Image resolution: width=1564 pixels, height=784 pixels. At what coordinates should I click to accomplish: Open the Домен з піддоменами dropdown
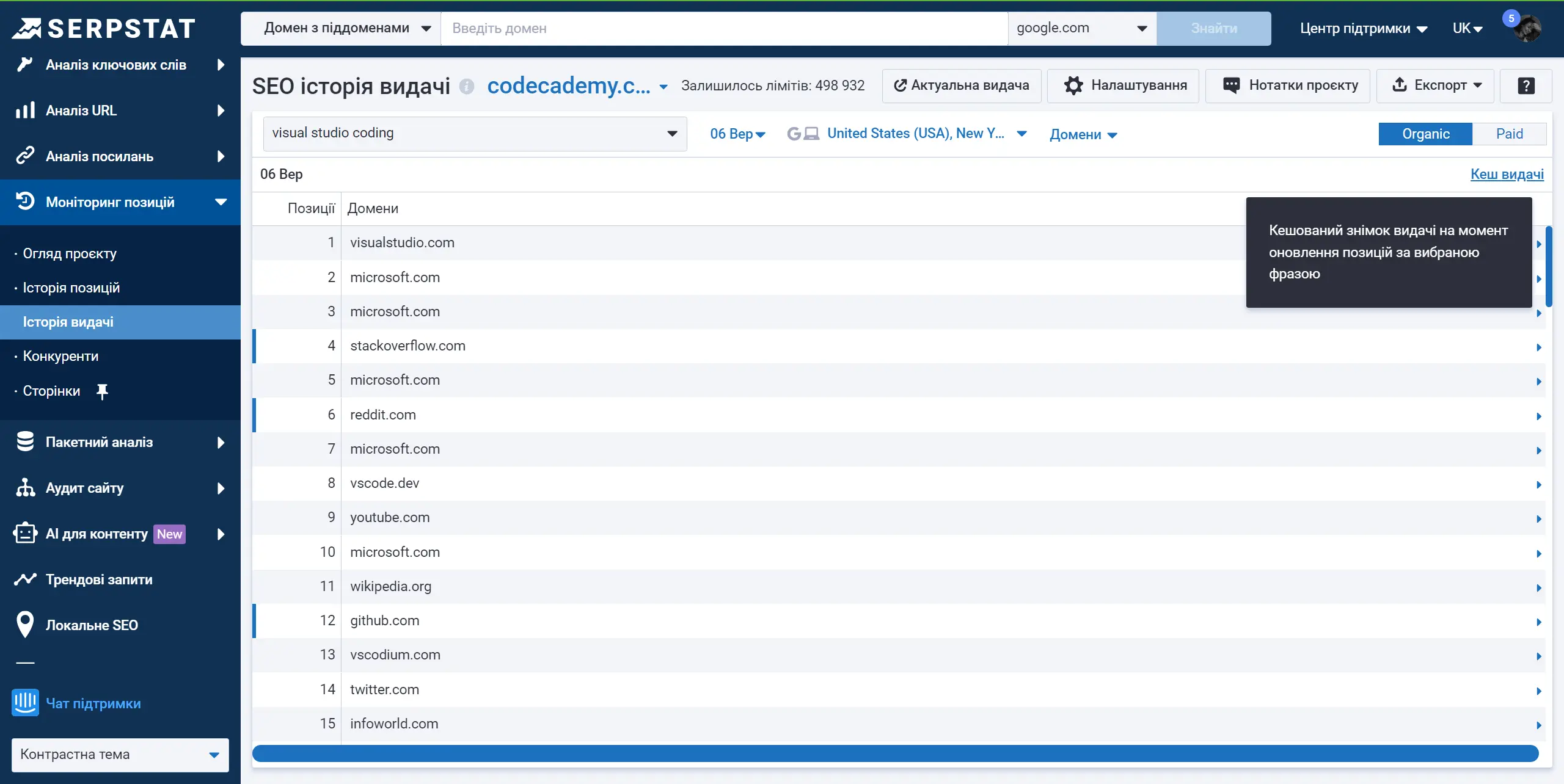(x=341, y=28)
